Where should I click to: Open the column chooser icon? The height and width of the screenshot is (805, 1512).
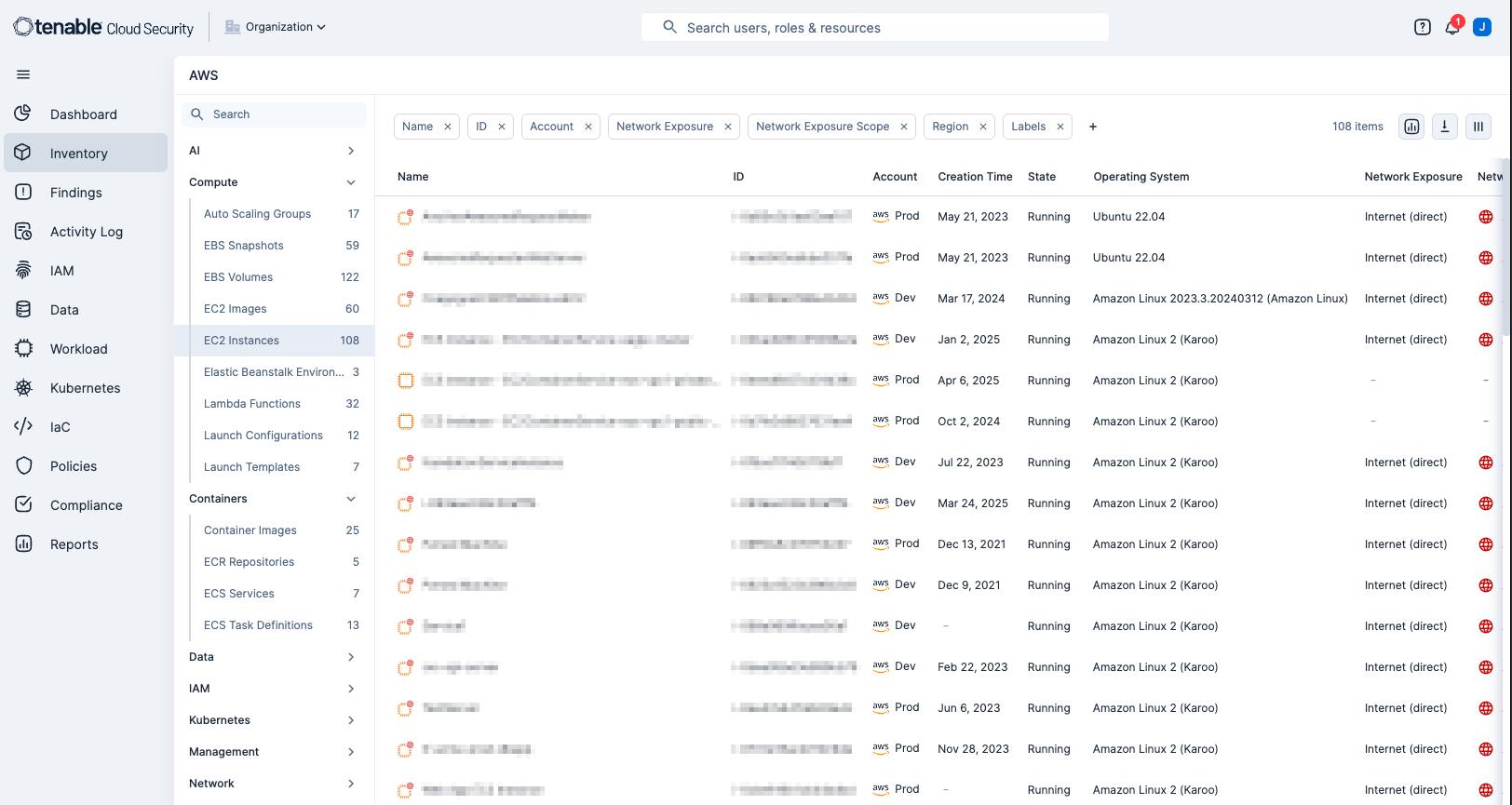click(x=1478, y=127)
